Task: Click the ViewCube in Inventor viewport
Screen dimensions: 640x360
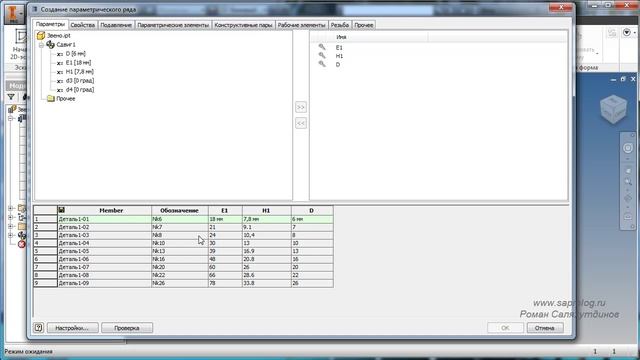Action: [x=613, y=109]
